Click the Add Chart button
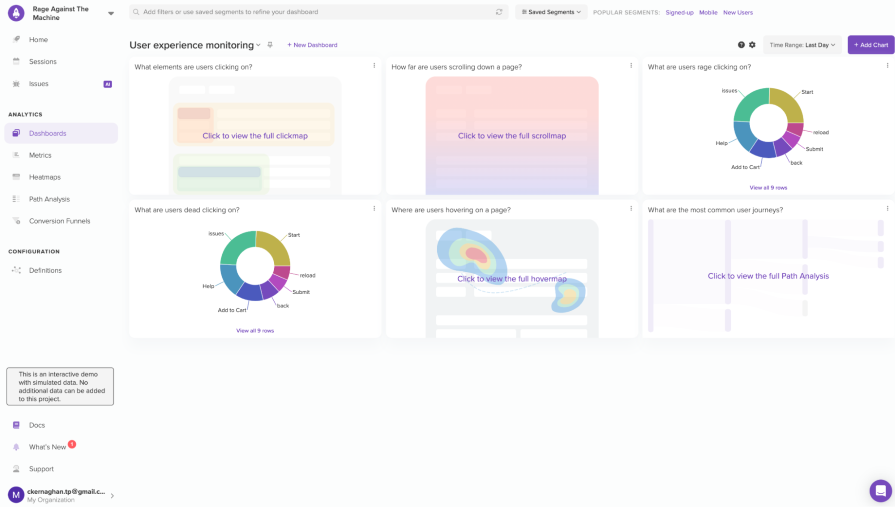This screenshot has height=507, width=895. [870, 45]
